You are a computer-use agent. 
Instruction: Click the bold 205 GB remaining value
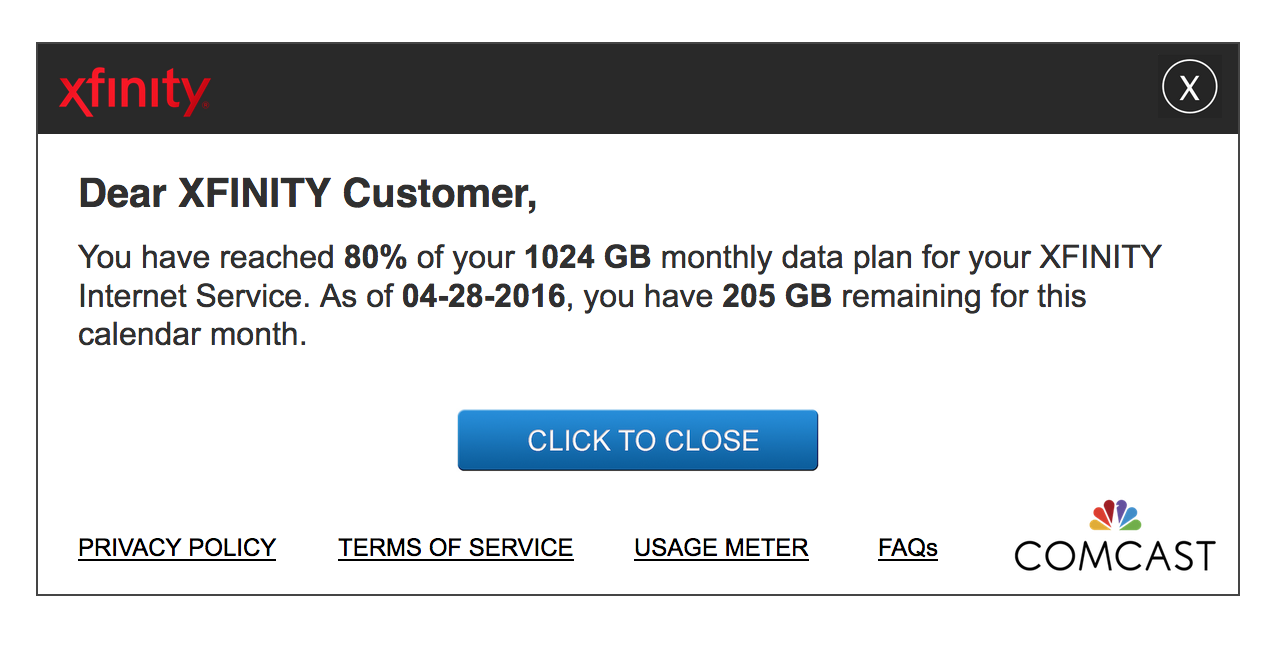pos(777,297)
